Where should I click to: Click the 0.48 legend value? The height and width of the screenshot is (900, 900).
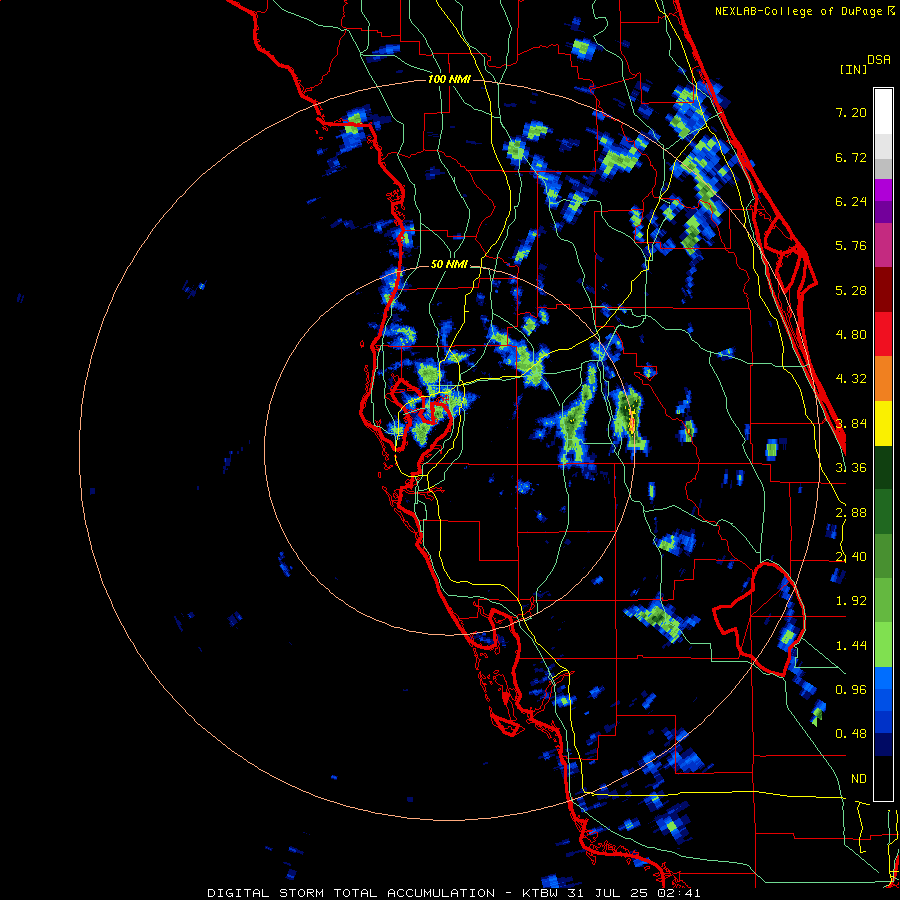click(x=851, y=734)
